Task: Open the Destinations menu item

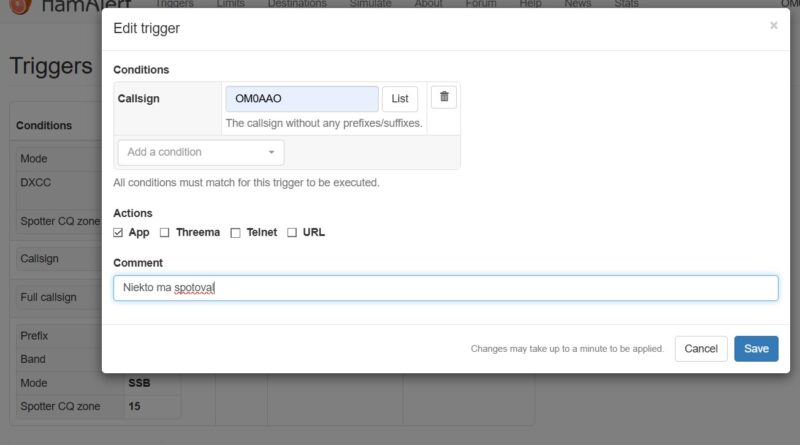Action: 297,4
